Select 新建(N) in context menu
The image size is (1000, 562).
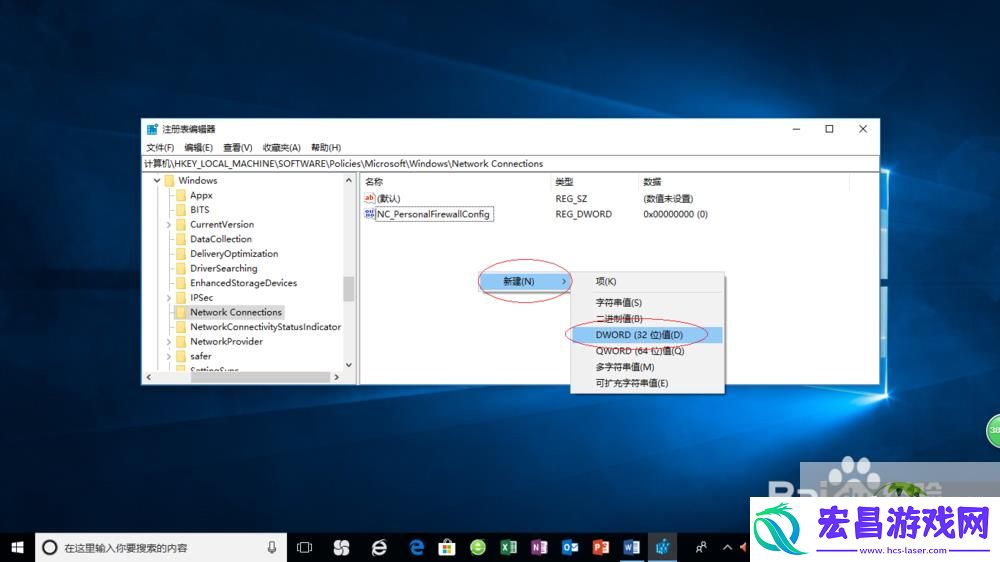pos(525,281)
